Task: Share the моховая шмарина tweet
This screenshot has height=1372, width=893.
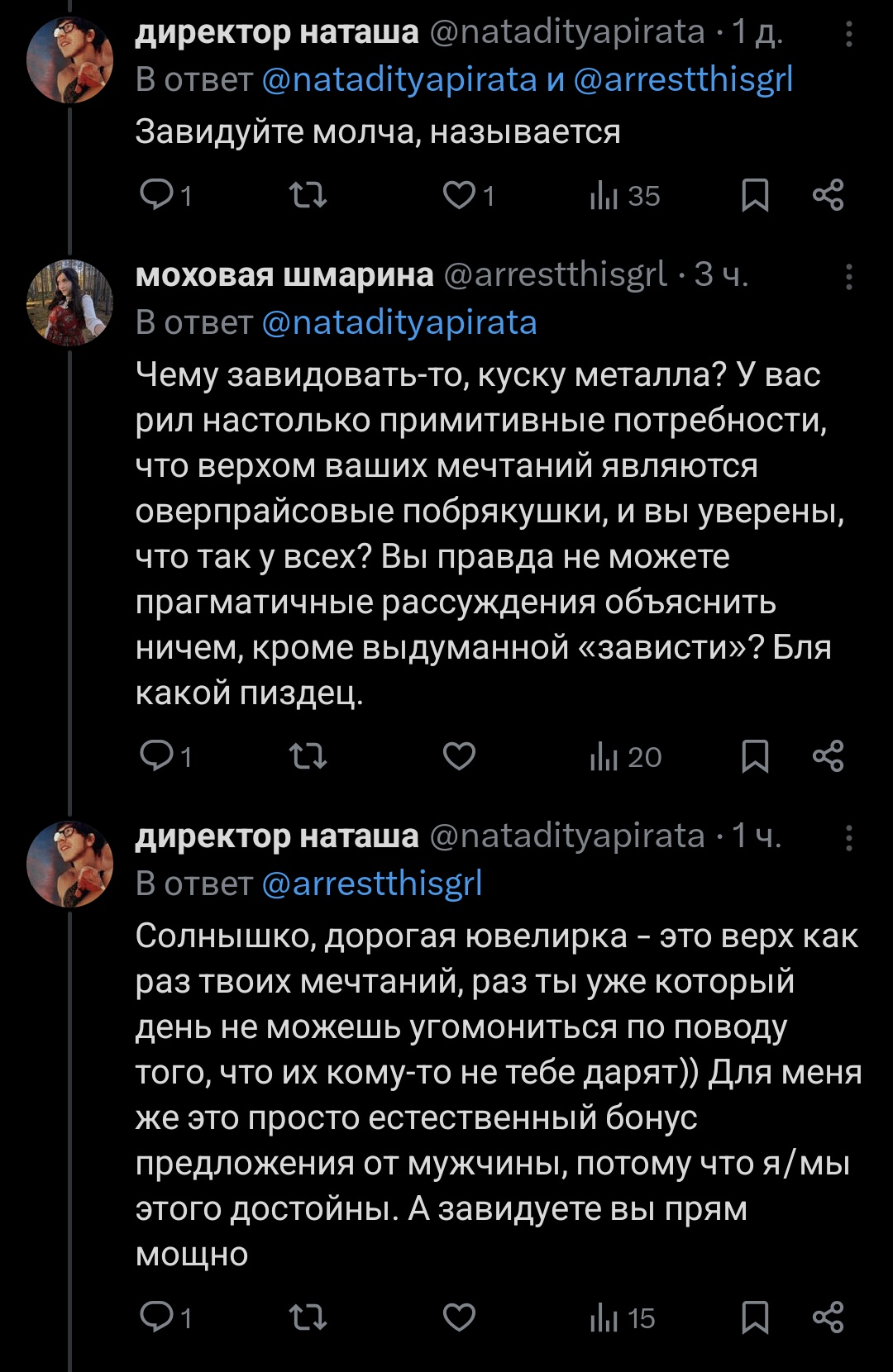Action: [828, 755]
